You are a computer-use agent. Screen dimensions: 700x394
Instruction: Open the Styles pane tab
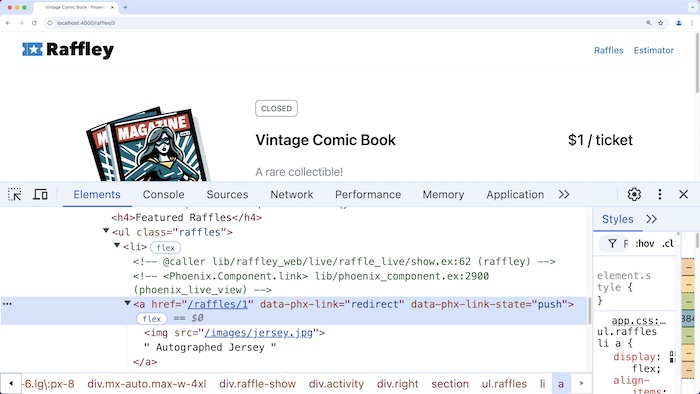617,219
